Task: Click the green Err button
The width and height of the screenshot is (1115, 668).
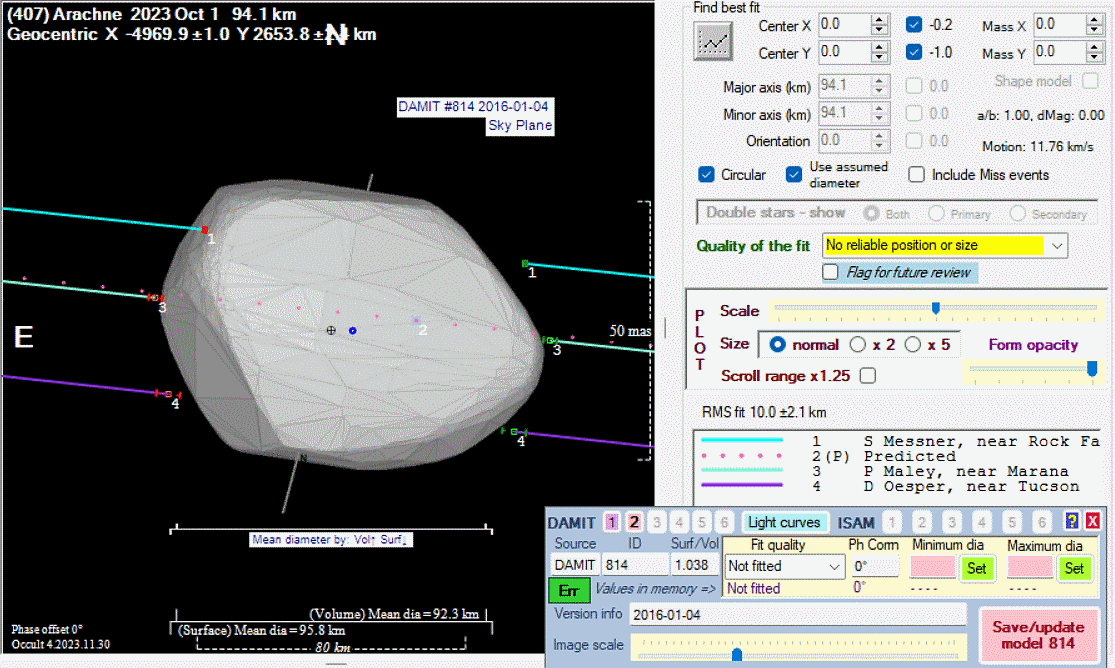Action: coord(568,589)
